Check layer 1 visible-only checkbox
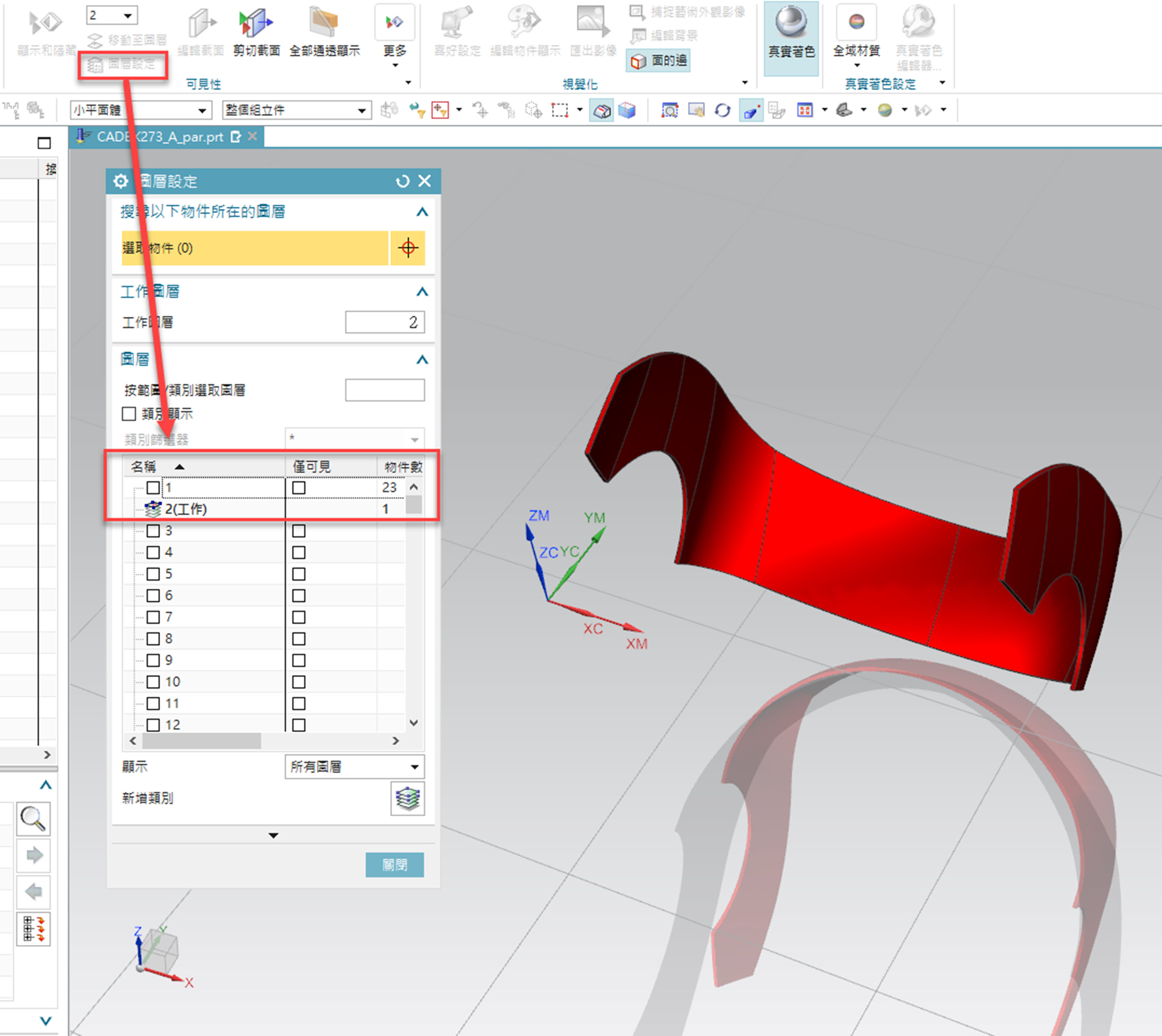 [x=299, y=488]
